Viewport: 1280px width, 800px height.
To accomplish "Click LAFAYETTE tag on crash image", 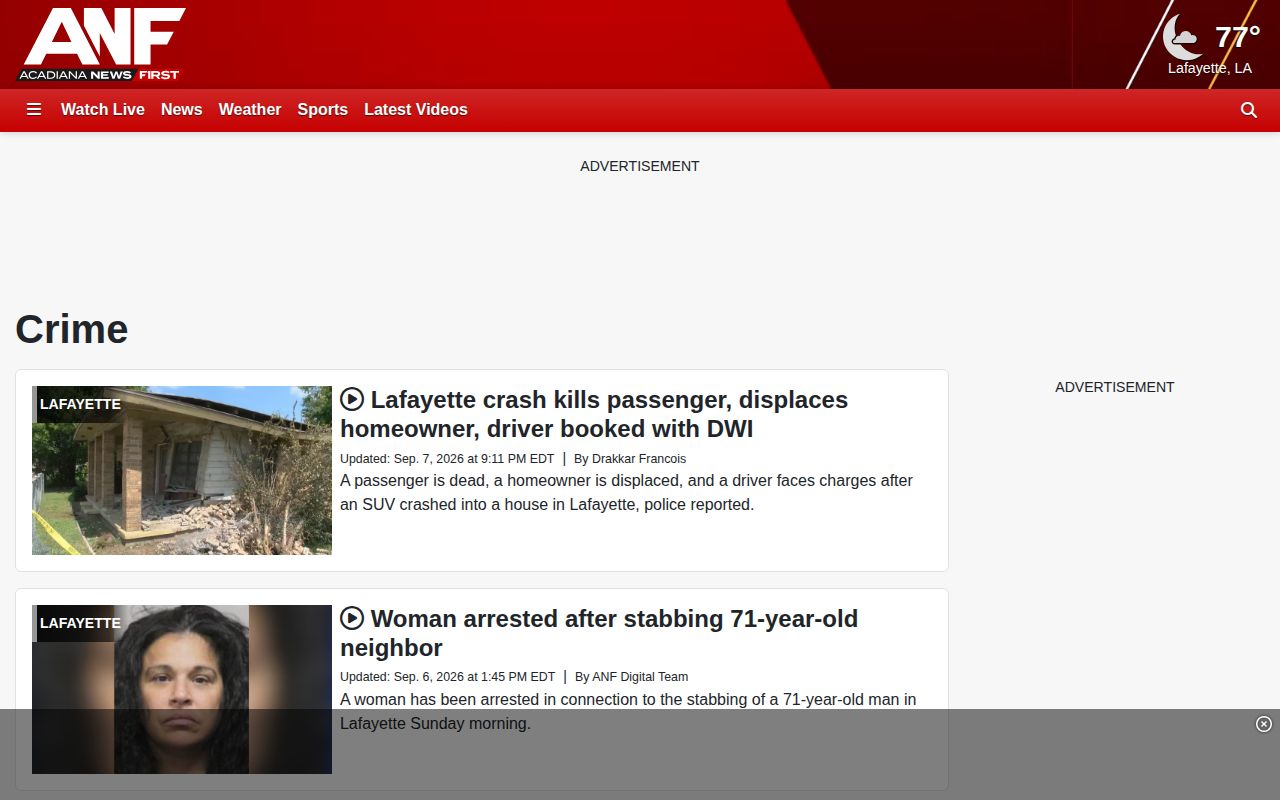I will point(80,404).
